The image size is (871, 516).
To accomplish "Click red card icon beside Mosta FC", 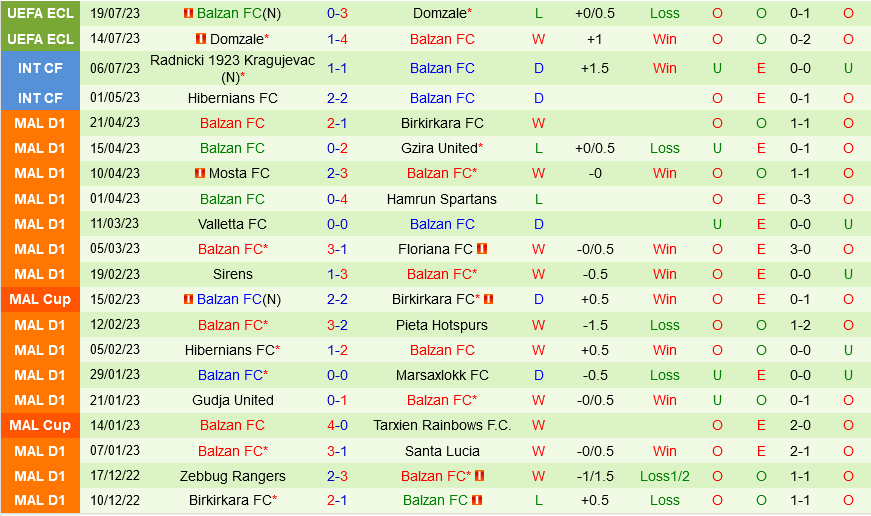I will [200, 174].
